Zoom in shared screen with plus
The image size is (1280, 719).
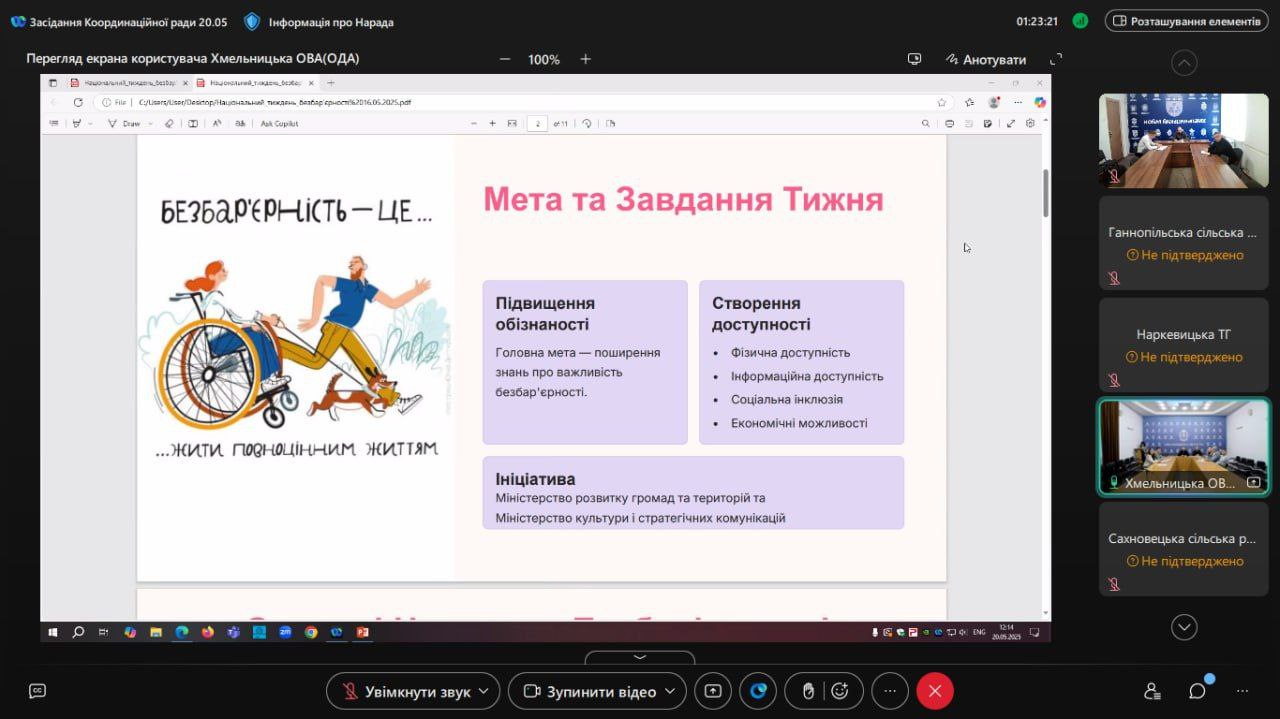[x=586, y=59]
